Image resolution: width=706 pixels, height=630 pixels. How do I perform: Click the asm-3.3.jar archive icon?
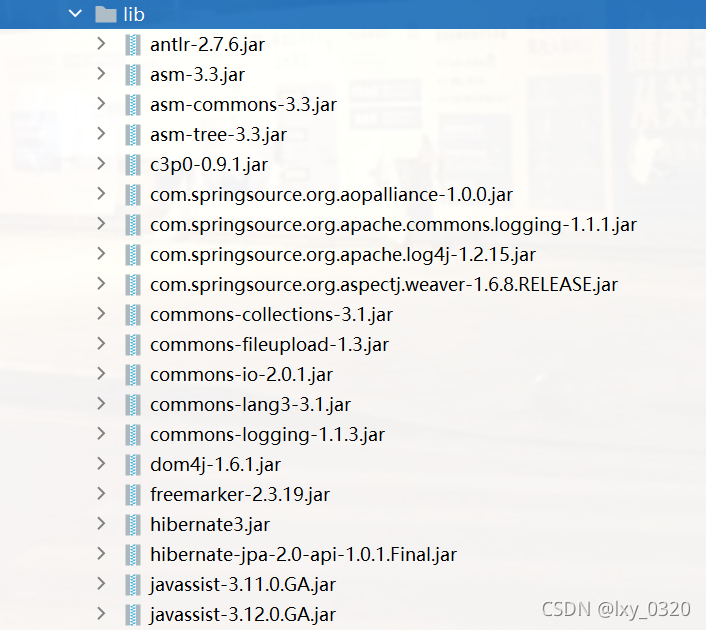(x=133, y=75)
